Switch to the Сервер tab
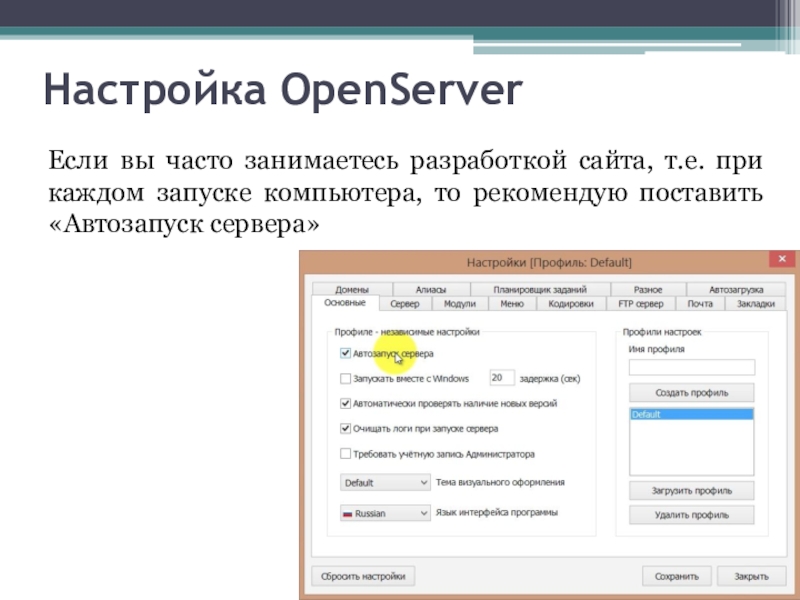Screen dimensions: 800x600 [x=405, y=304]
